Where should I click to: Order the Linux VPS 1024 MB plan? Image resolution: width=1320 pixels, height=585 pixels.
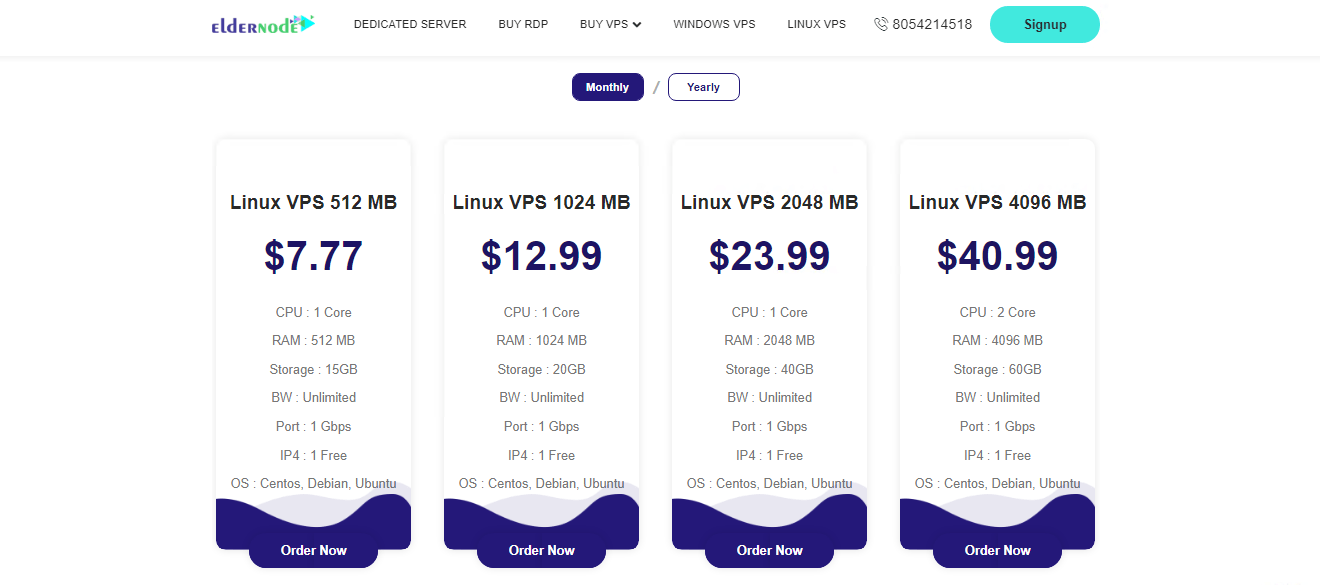point(542,550)
